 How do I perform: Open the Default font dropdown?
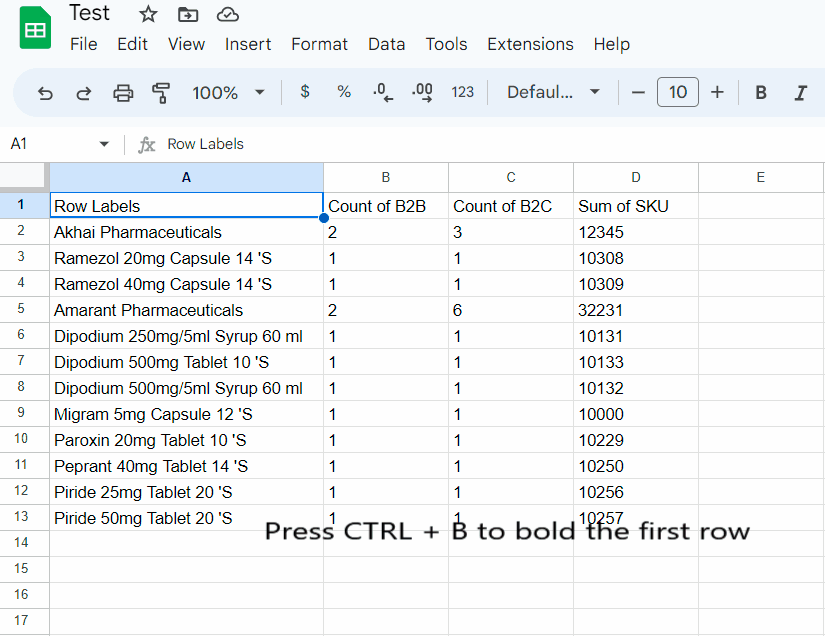[x=552, y=92]
